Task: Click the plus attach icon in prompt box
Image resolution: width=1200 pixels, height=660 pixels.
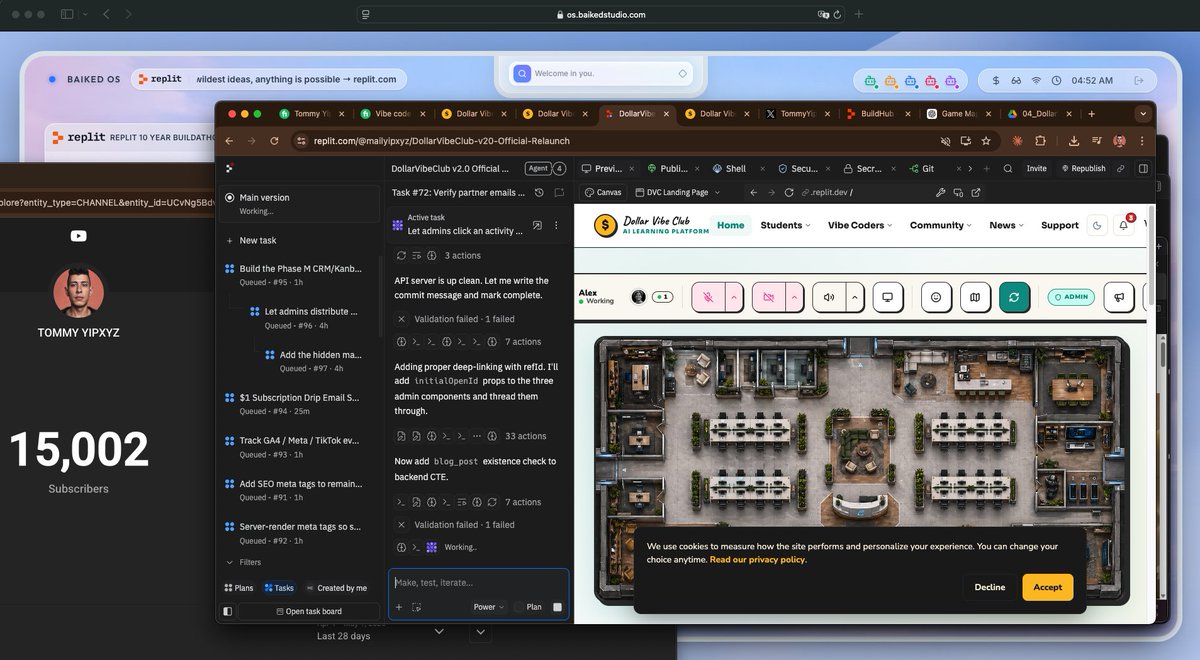Action: pyautogui.click(x=399, y=607)
